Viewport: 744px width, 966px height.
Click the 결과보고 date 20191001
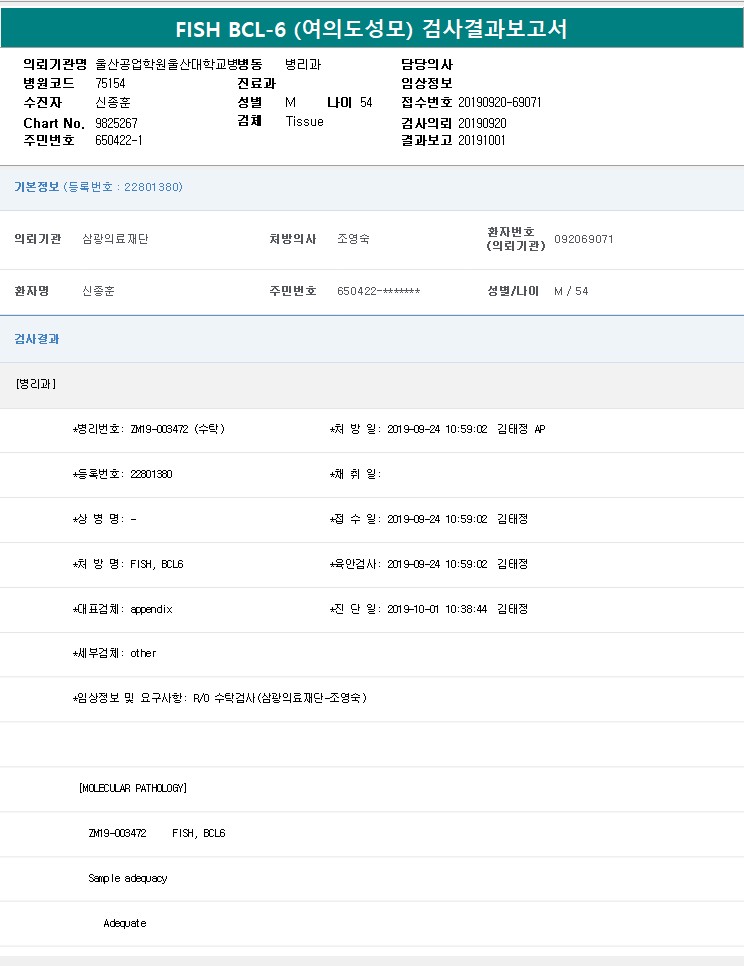click(482, 140)
